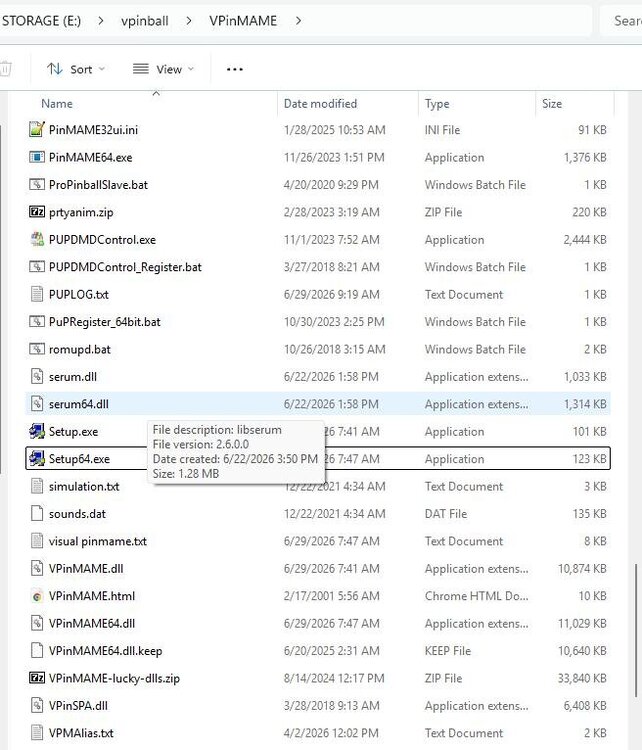Open the Sort dropdown menu
Image resolution: width=642 pixels, height=750 pixels.
coord(76,69)
